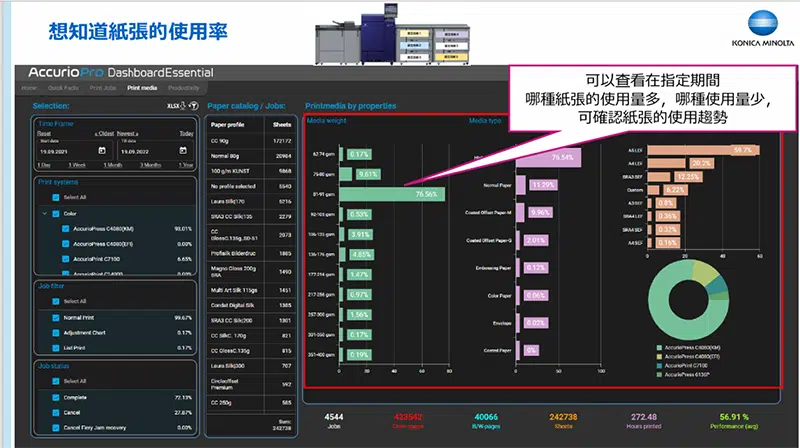Open the Home tab
The width and height of the screenshot is (800, 448).
tap(29, 88)
